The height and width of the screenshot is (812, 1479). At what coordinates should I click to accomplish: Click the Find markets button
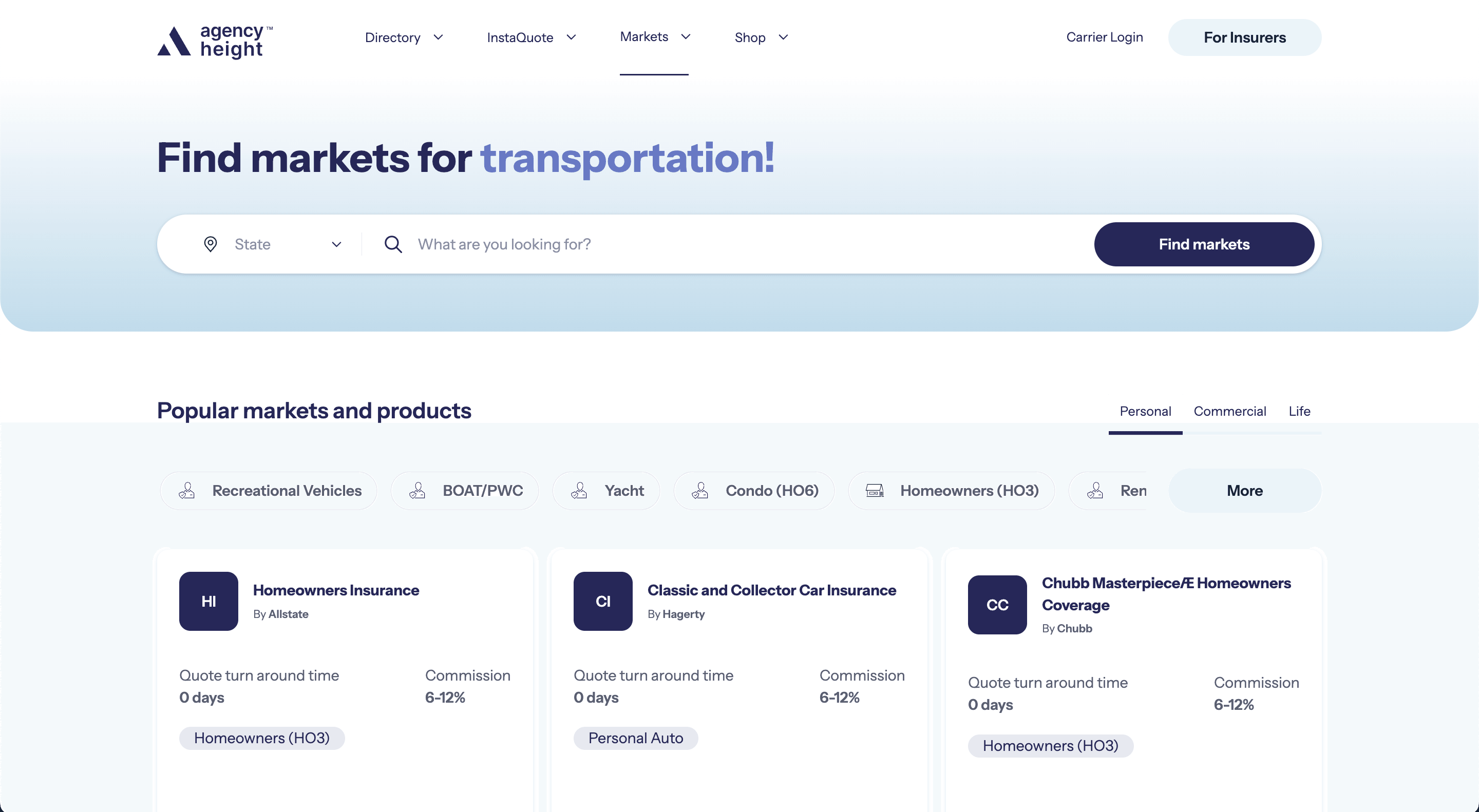point(1204,244)
